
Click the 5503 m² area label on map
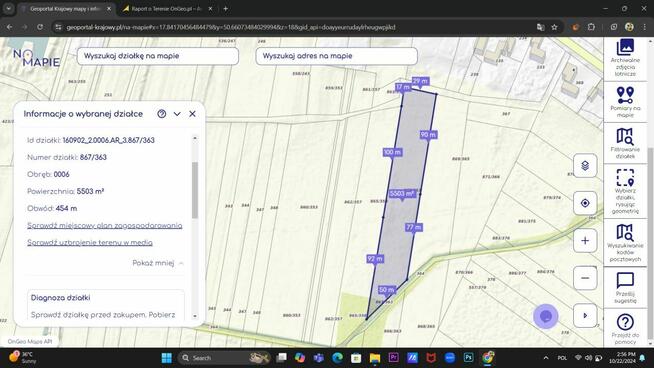[x=402, y=194]
